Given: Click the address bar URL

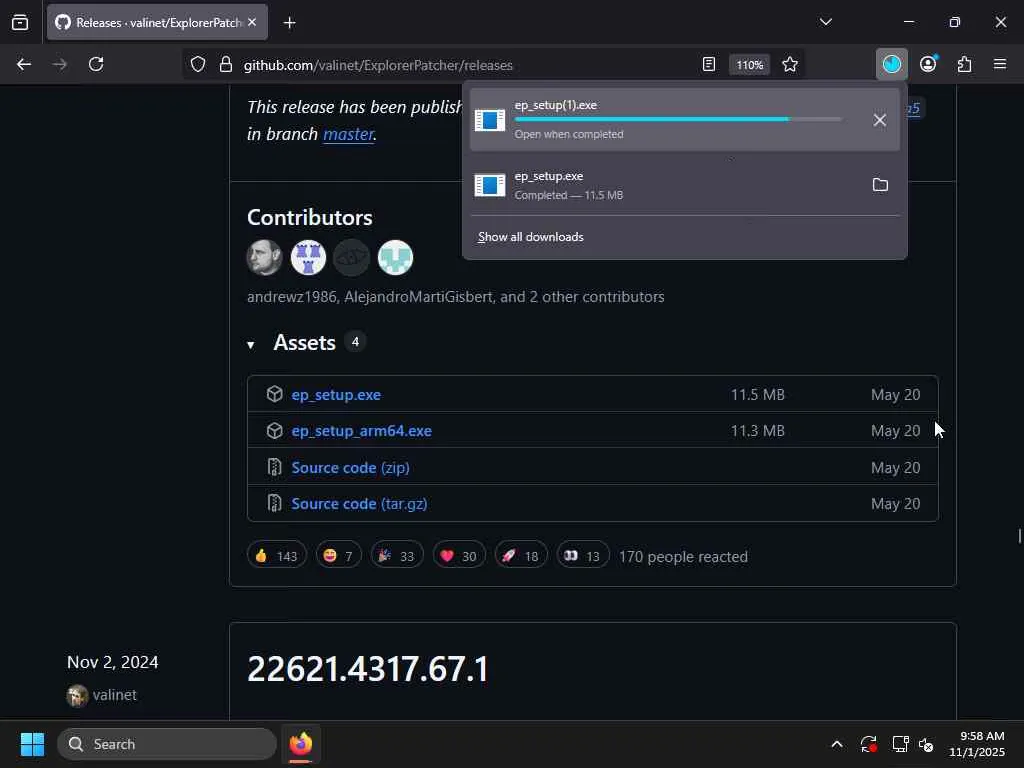Looking at the screenshot, I should click(x=377, y=65).
